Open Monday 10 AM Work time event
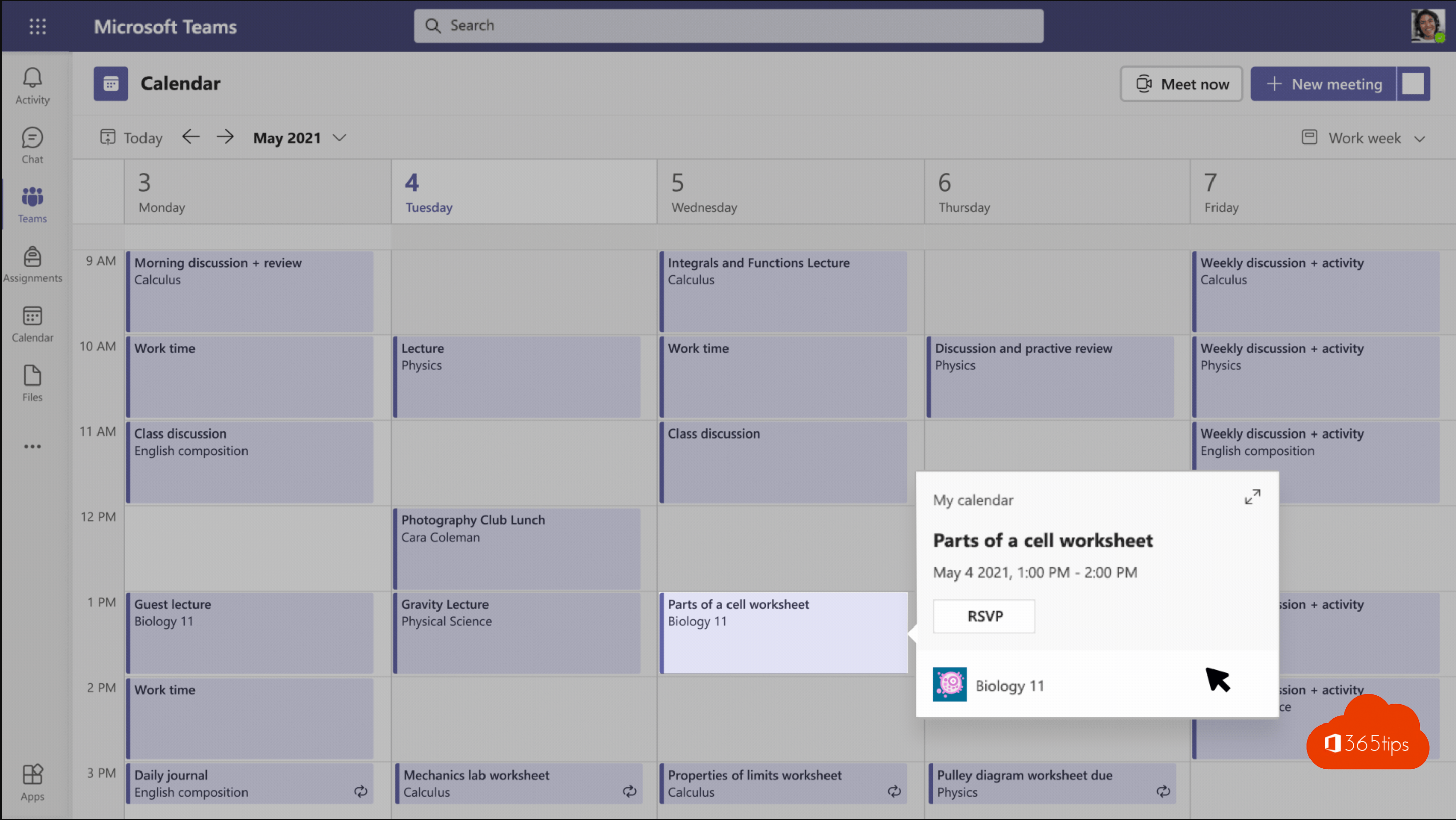This screenshot has height=820, width=1456. [x=250, y=377]
